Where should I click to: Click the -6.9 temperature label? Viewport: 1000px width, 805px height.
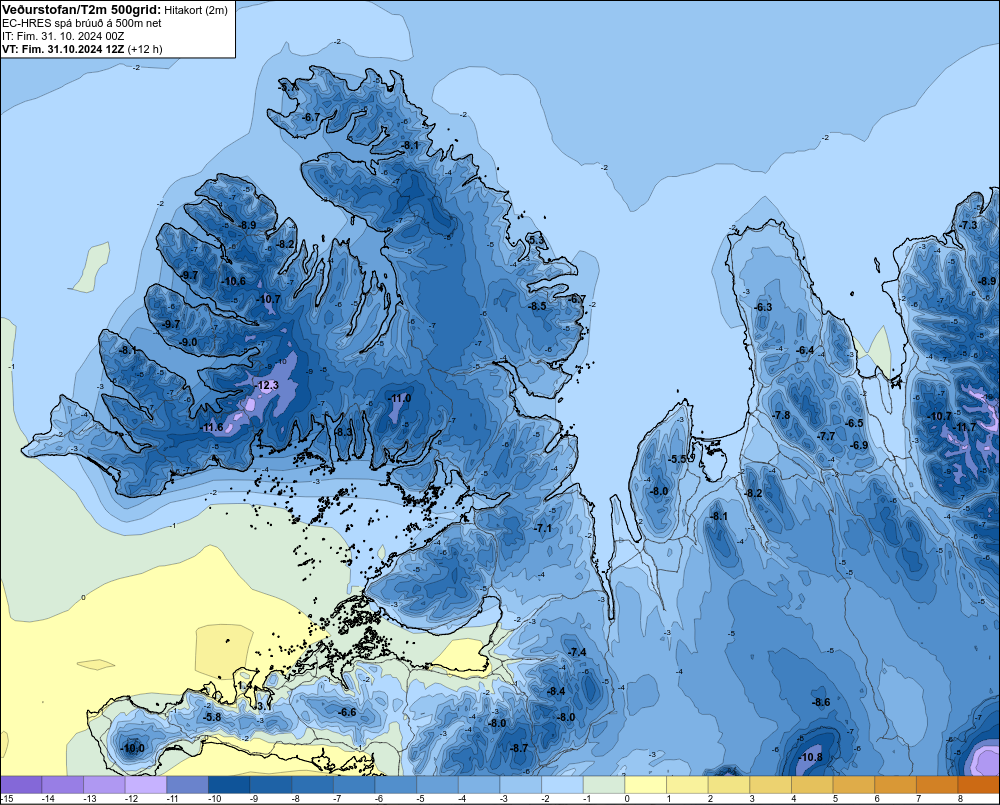tap(859, 445)
